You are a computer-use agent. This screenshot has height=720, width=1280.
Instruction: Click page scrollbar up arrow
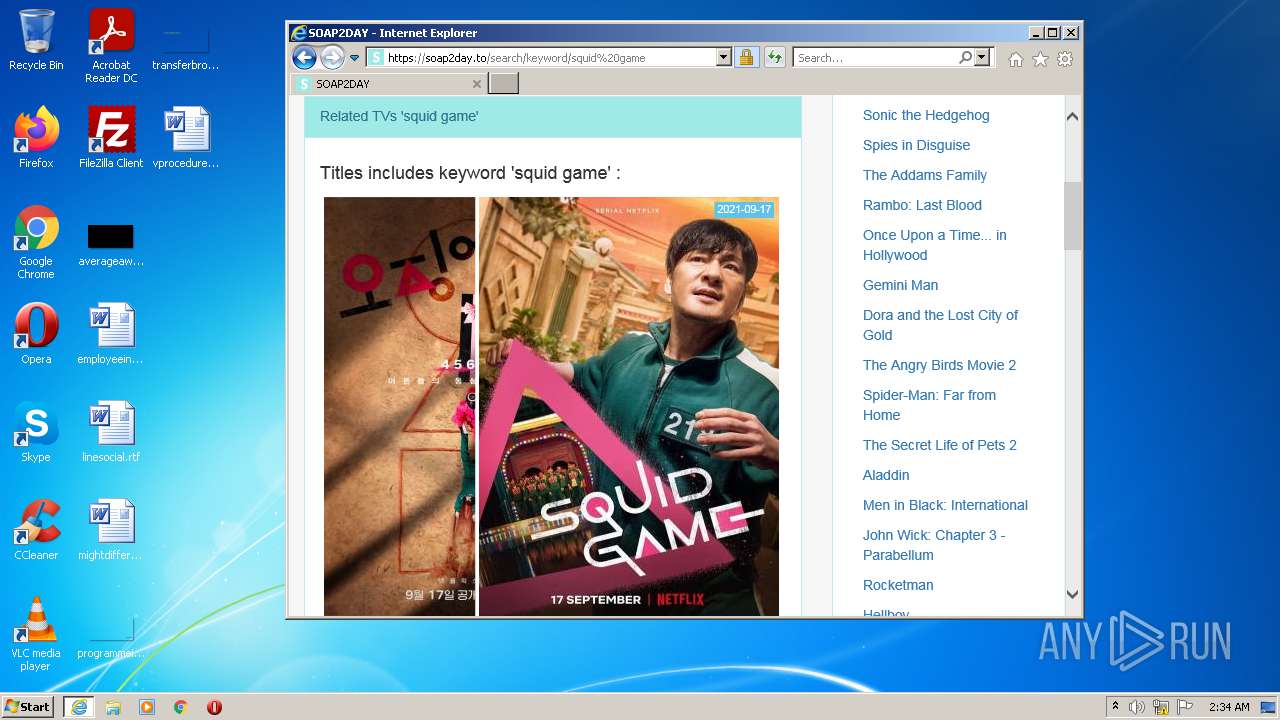tap(1072, 116)
